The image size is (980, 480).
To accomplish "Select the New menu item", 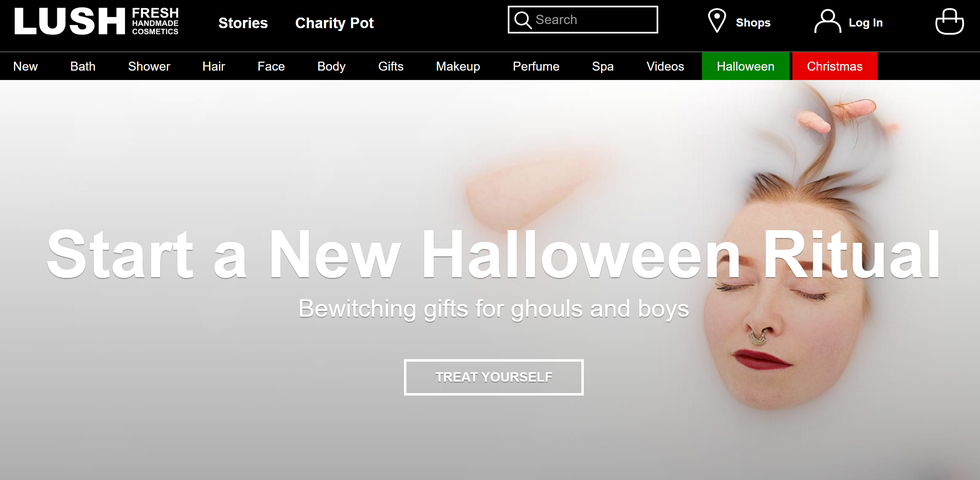I will [25, 66].
